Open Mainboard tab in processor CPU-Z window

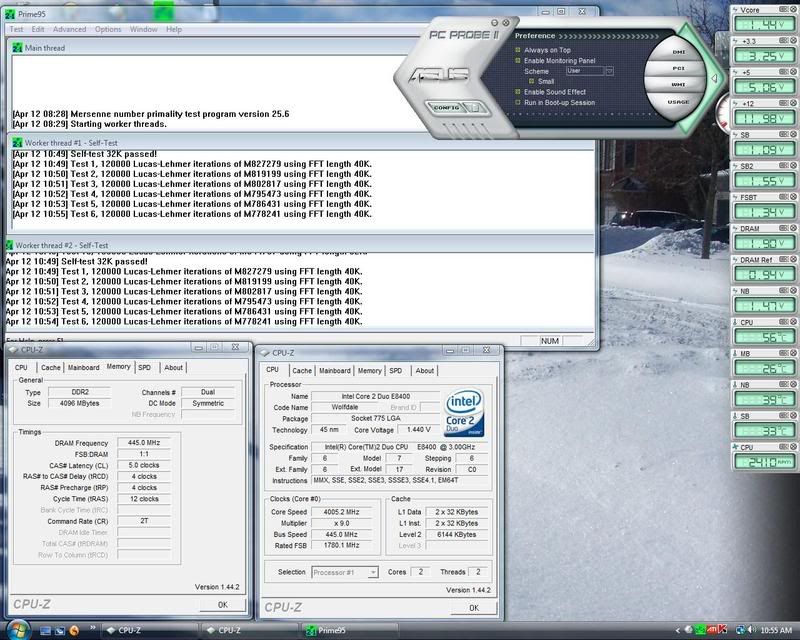[x=335, y=371]
